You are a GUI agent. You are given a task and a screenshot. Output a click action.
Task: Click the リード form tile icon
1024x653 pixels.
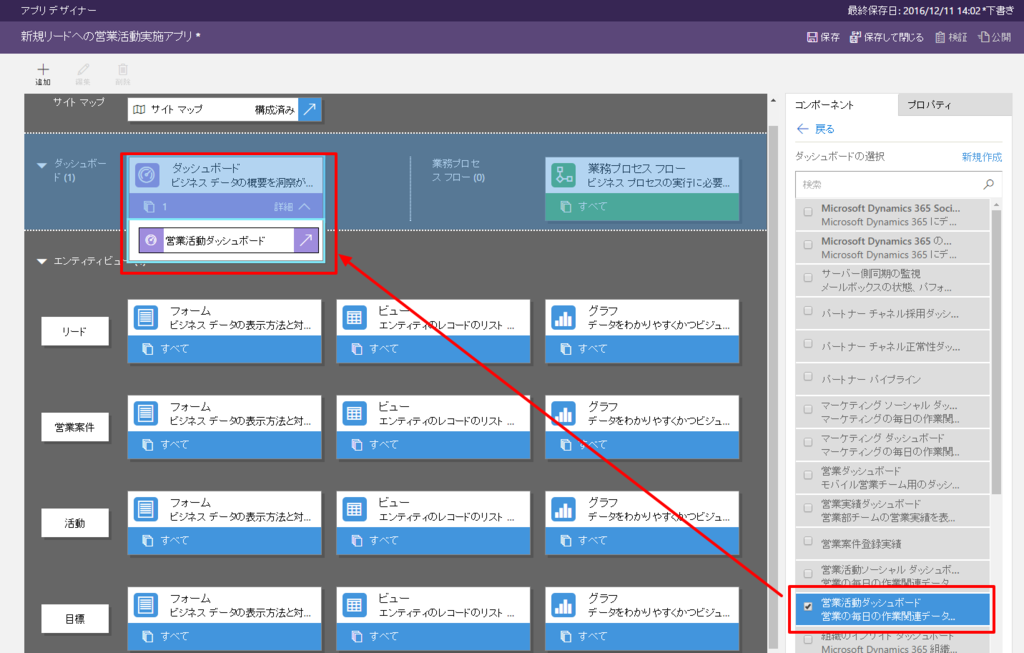(146, 318)
